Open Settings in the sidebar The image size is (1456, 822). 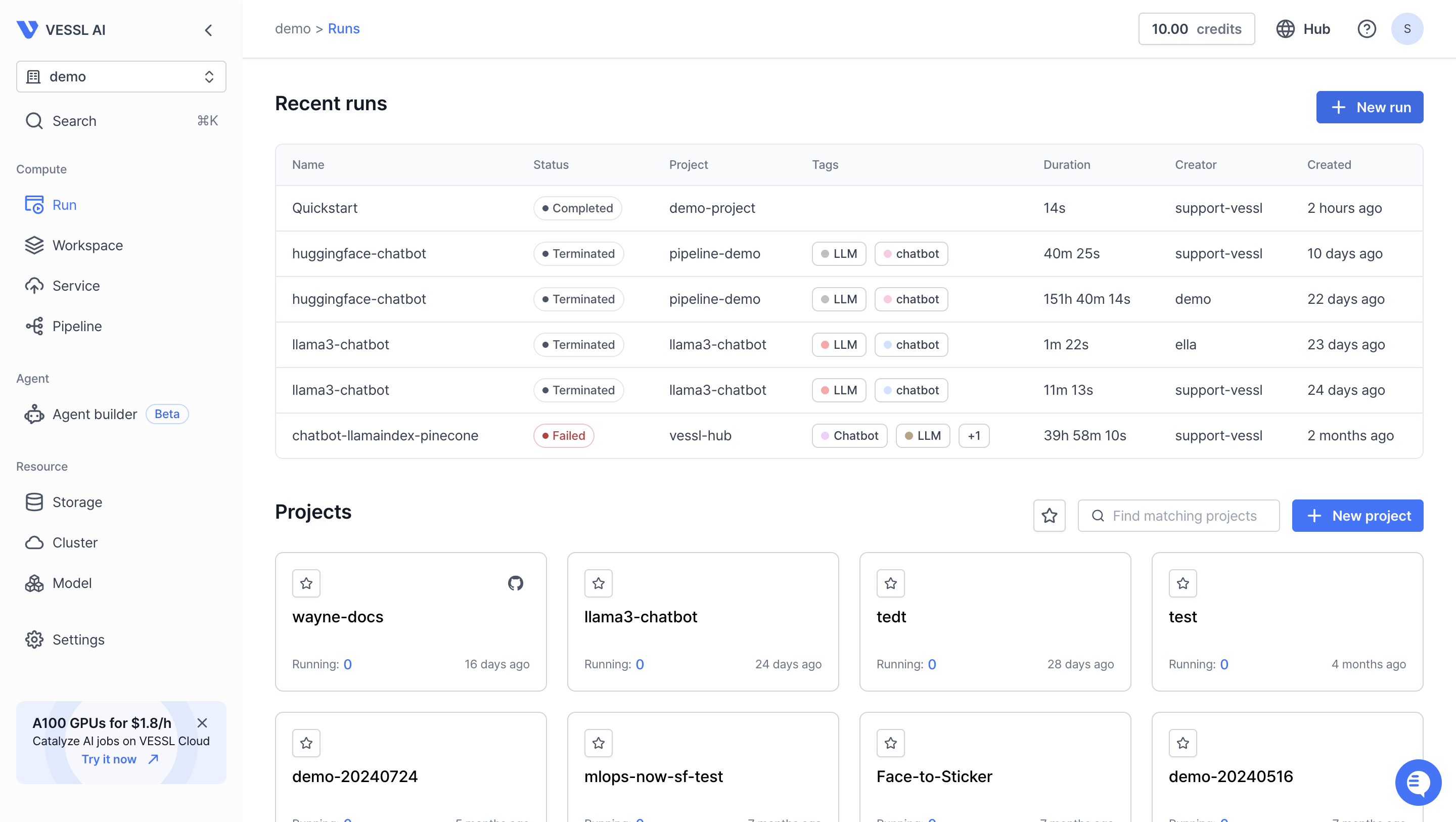(x=121, y=640)
